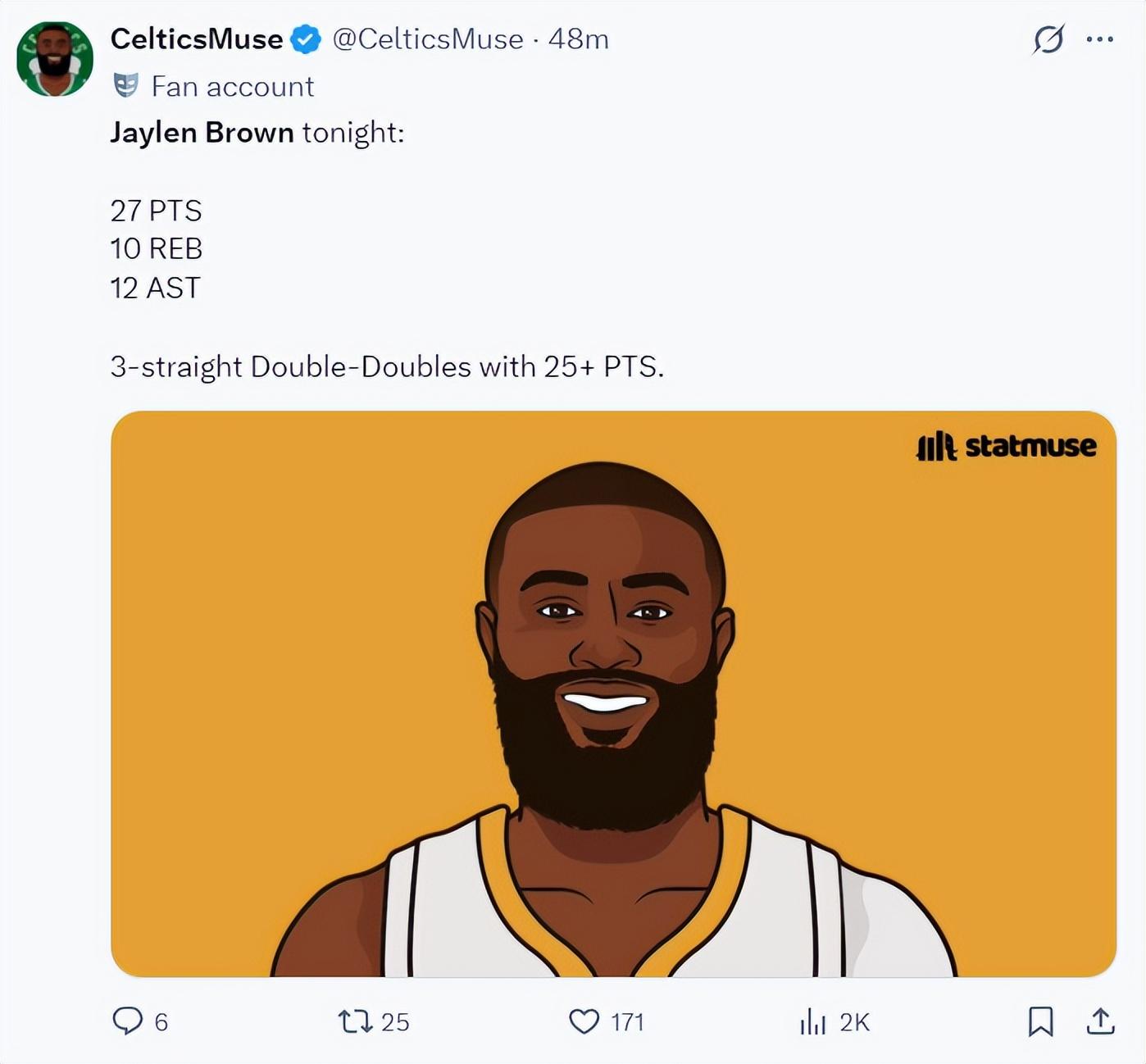This screenshot has height=1064, width=1146.
Task: Bookmark this post
Action: click(x=1040, y=1021)
